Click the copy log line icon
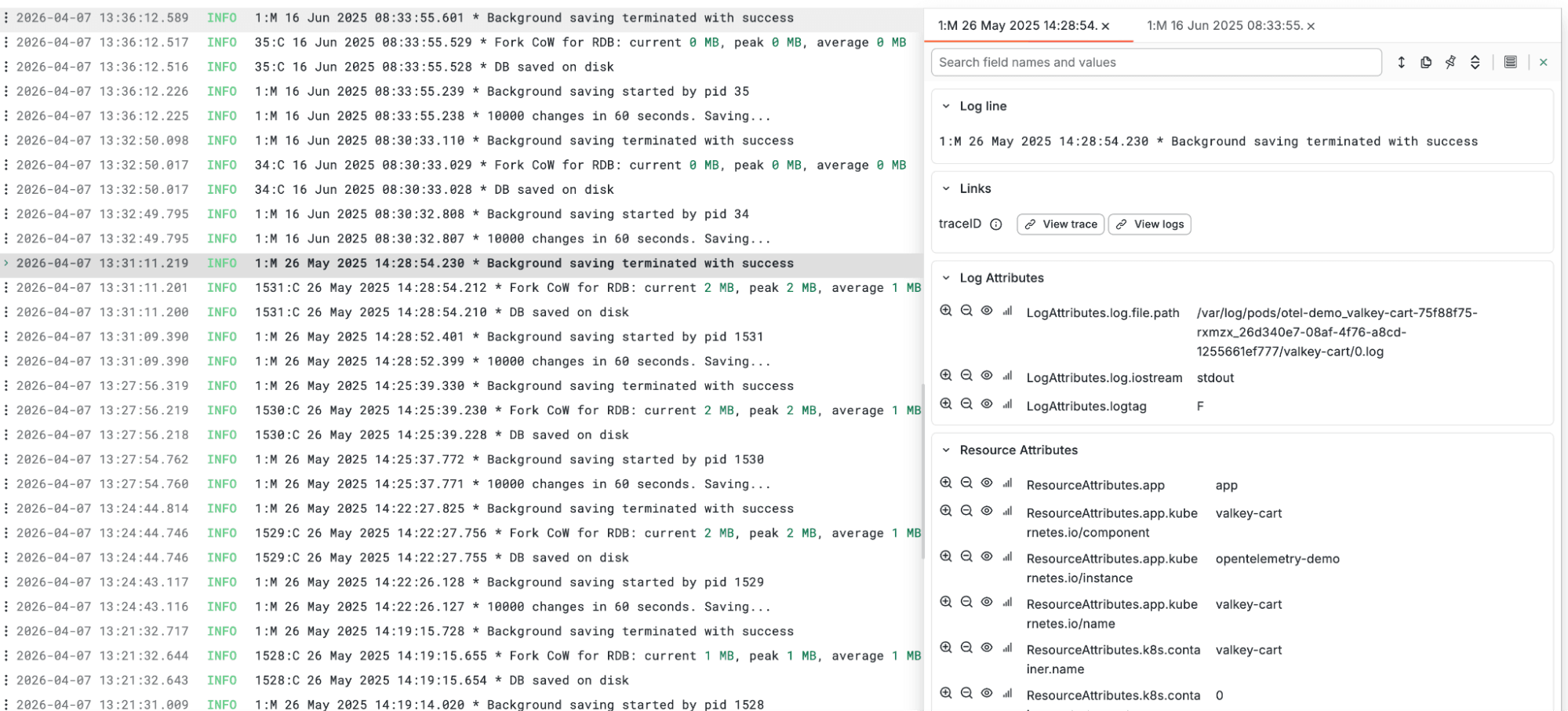The height and width of the screenshot is (711, 1568). pyautogui.click(x=1425, y=62)
